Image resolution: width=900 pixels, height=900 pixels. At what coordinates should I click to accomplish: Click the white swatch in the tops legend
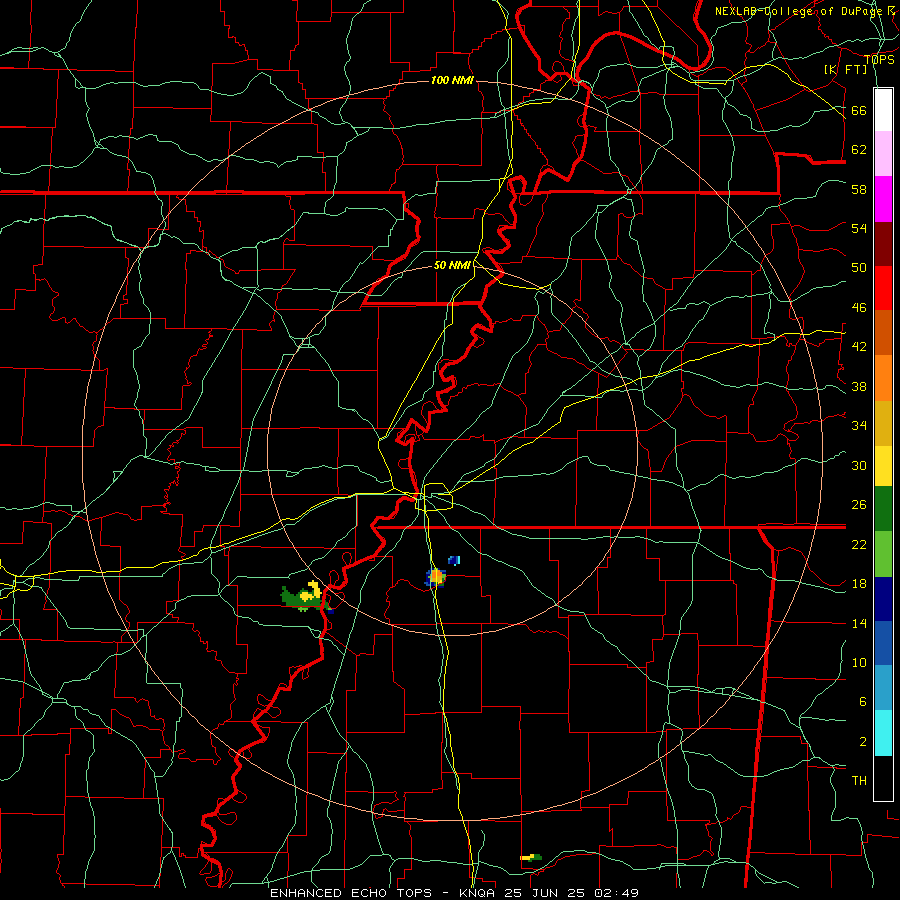coord(883,110)
